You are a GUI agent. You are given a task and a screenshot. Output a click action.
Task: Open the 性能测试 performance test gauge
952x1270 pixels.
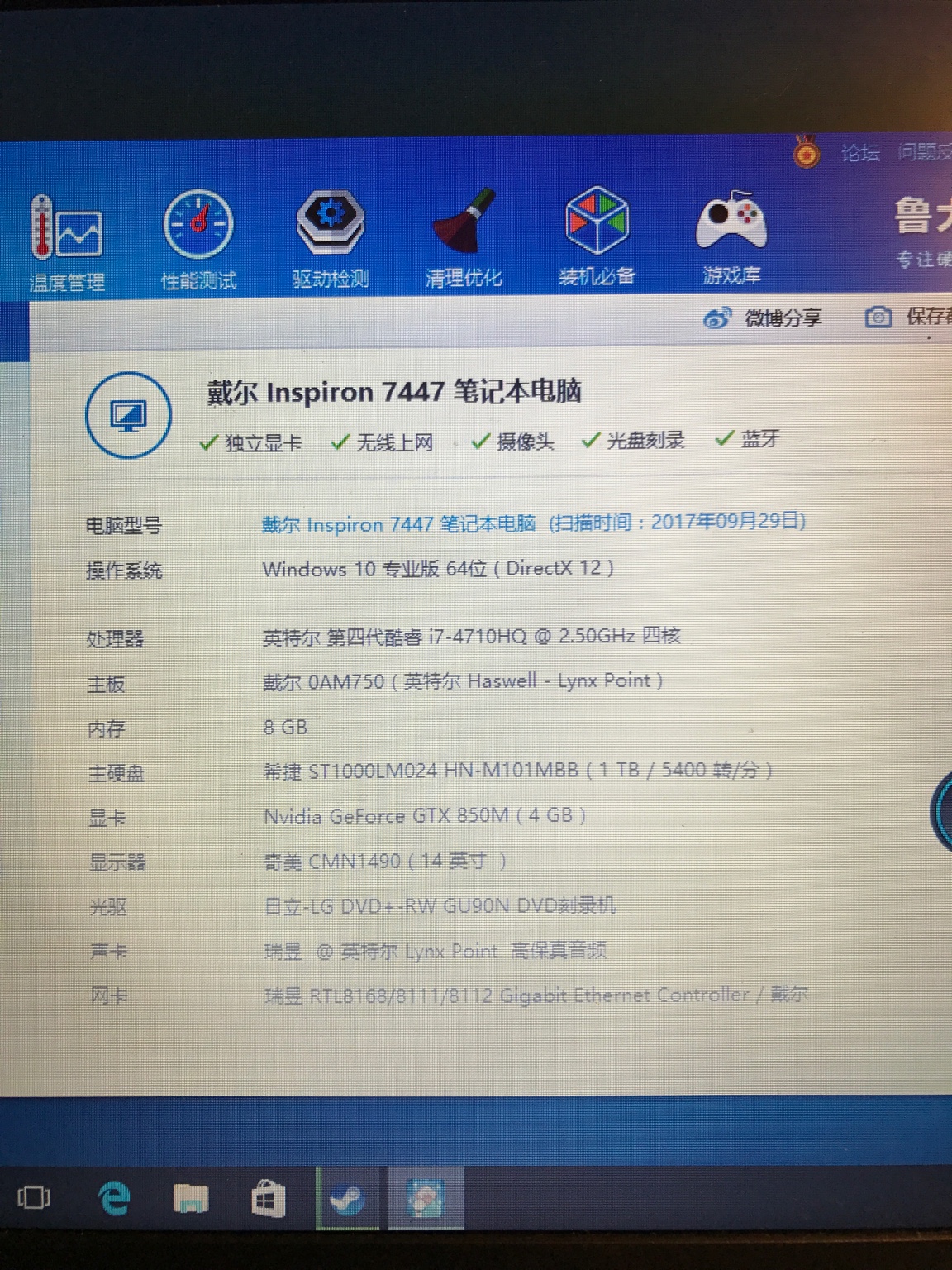[198, 241]
